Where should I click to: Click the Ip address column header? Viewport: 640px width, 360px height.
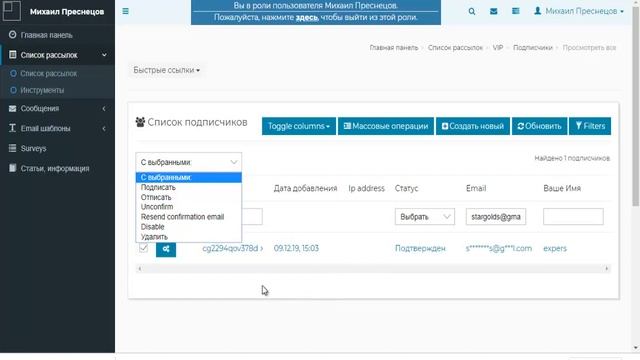[367, 188]
